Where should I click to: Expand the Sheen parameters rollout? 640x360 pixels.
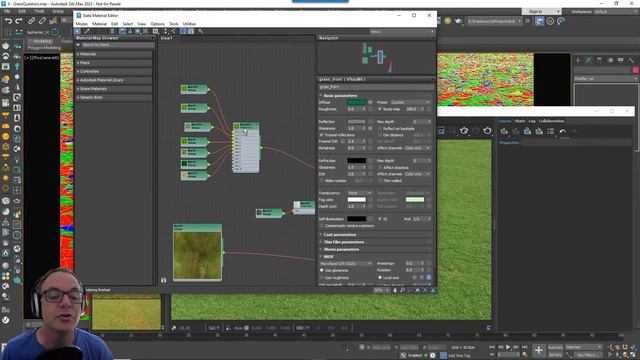pyautogui.click(x=375, y=249)
